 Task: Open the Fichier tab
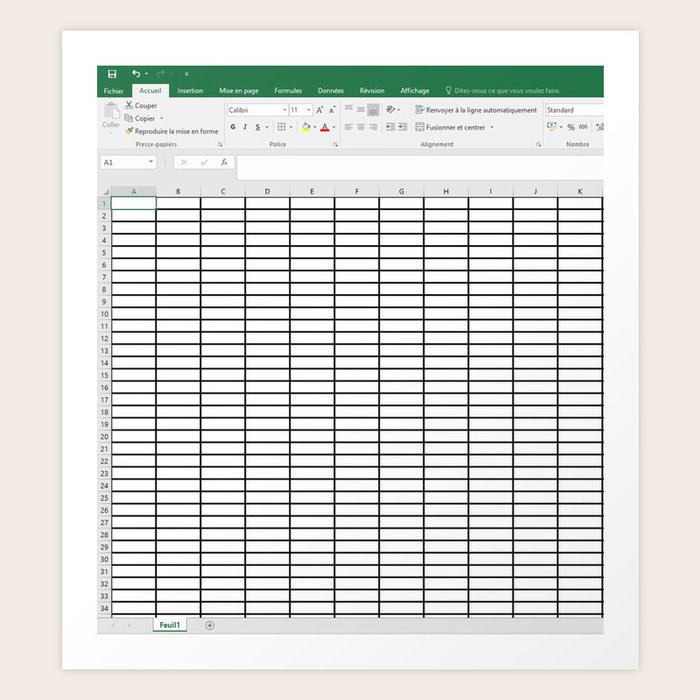113,91
